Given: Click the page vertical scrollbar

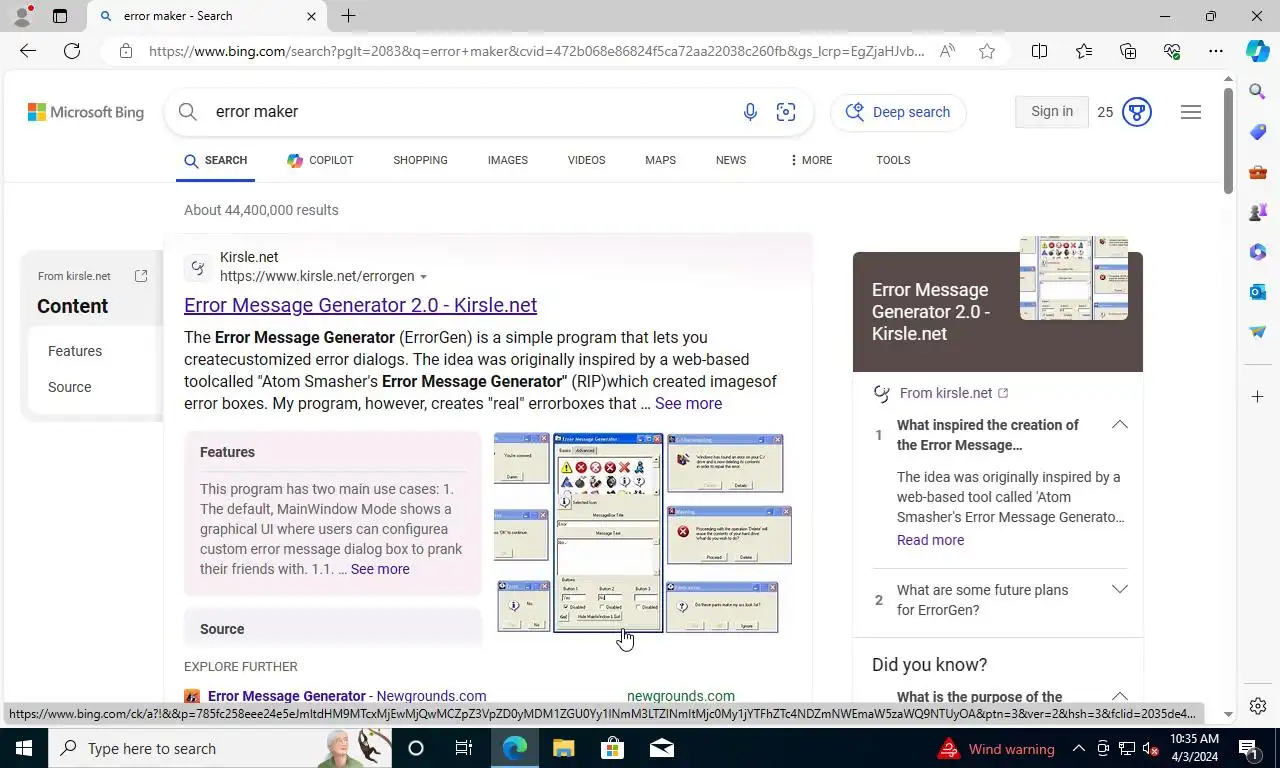Looking at the screenshot, I should tap(1229, 140).
